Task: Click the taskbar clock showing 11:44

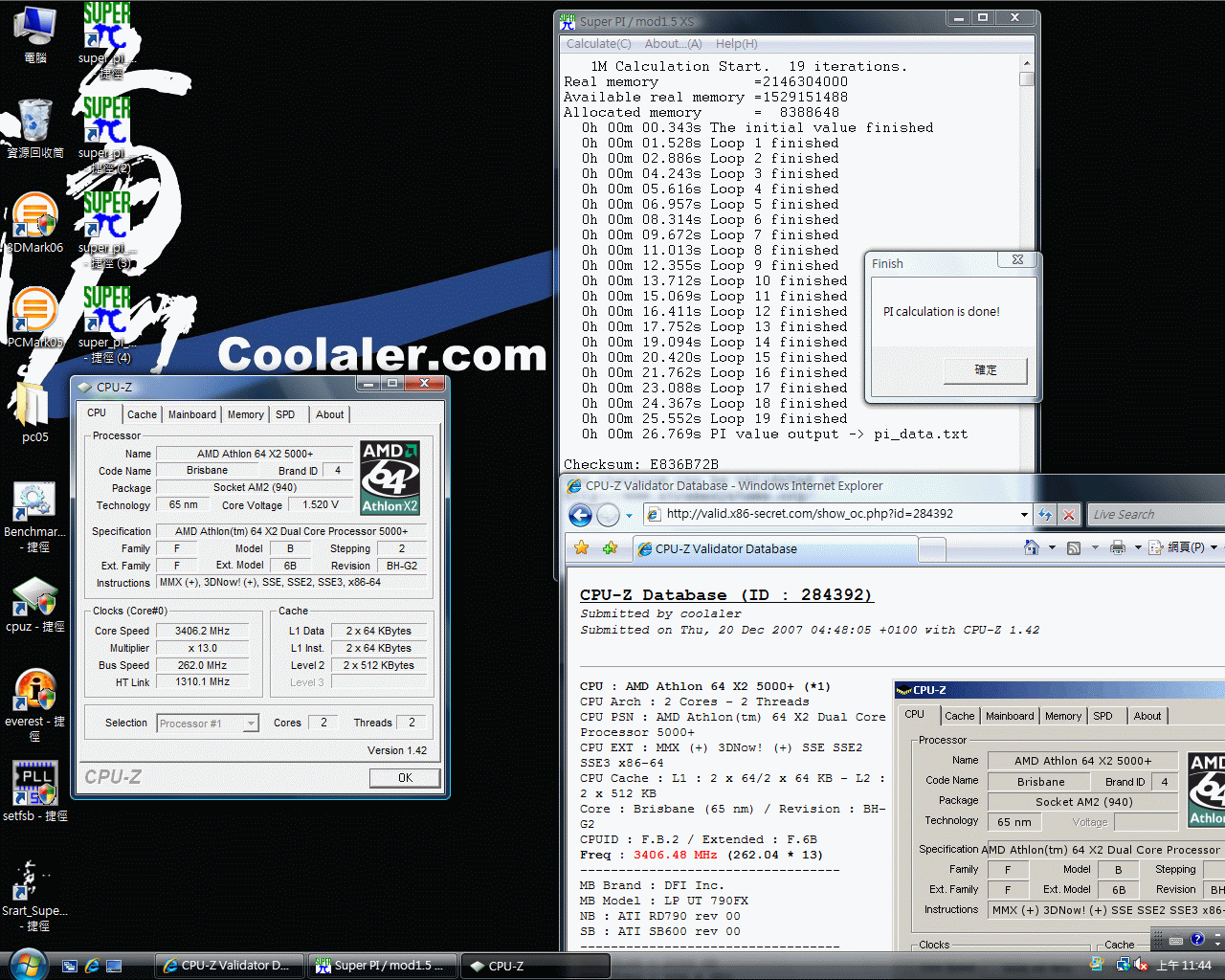Action: click(x=1184, y=965)
